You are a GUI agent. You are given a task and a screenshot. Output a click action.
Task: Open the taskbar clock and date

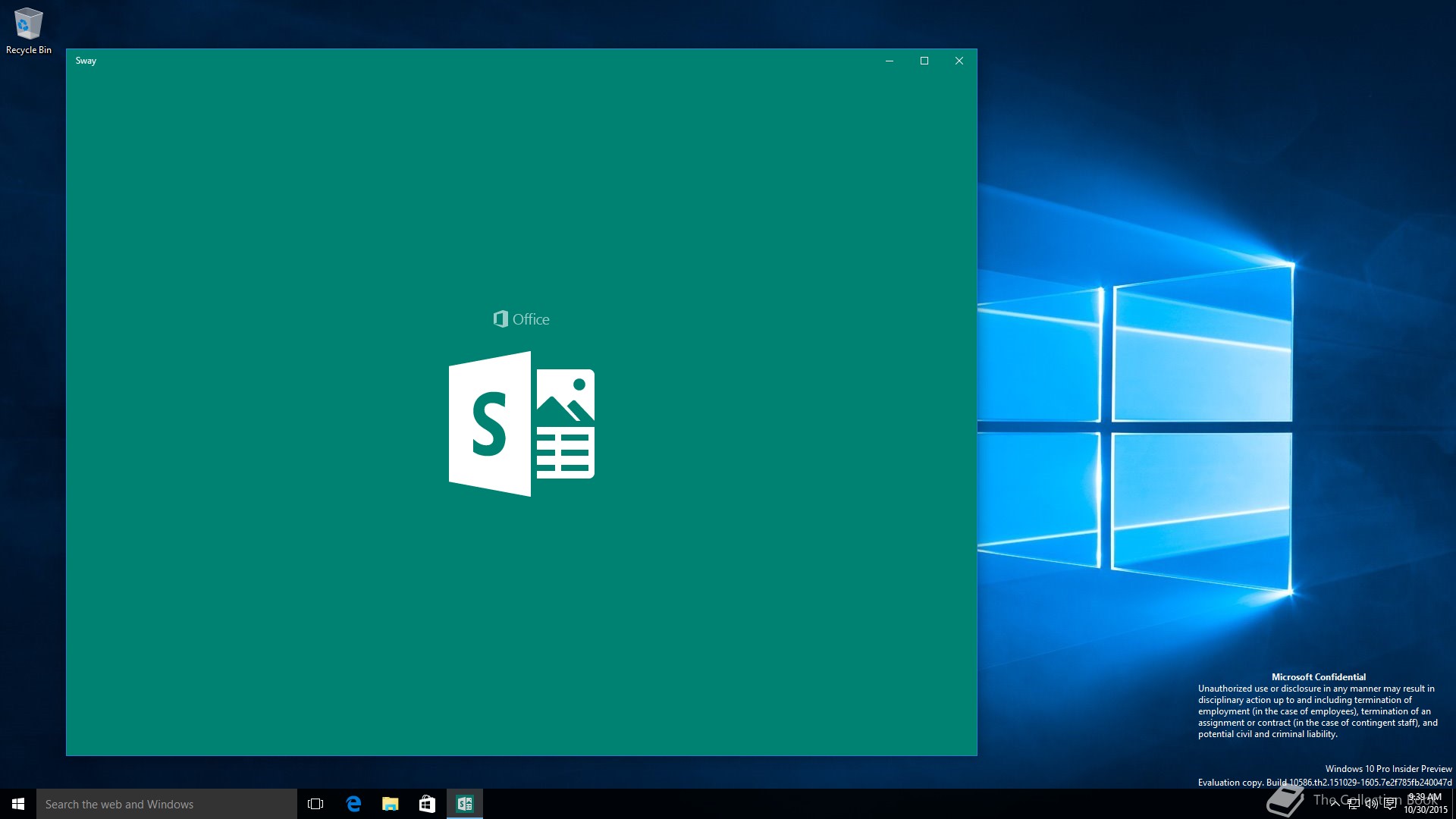click(1426, 804)
